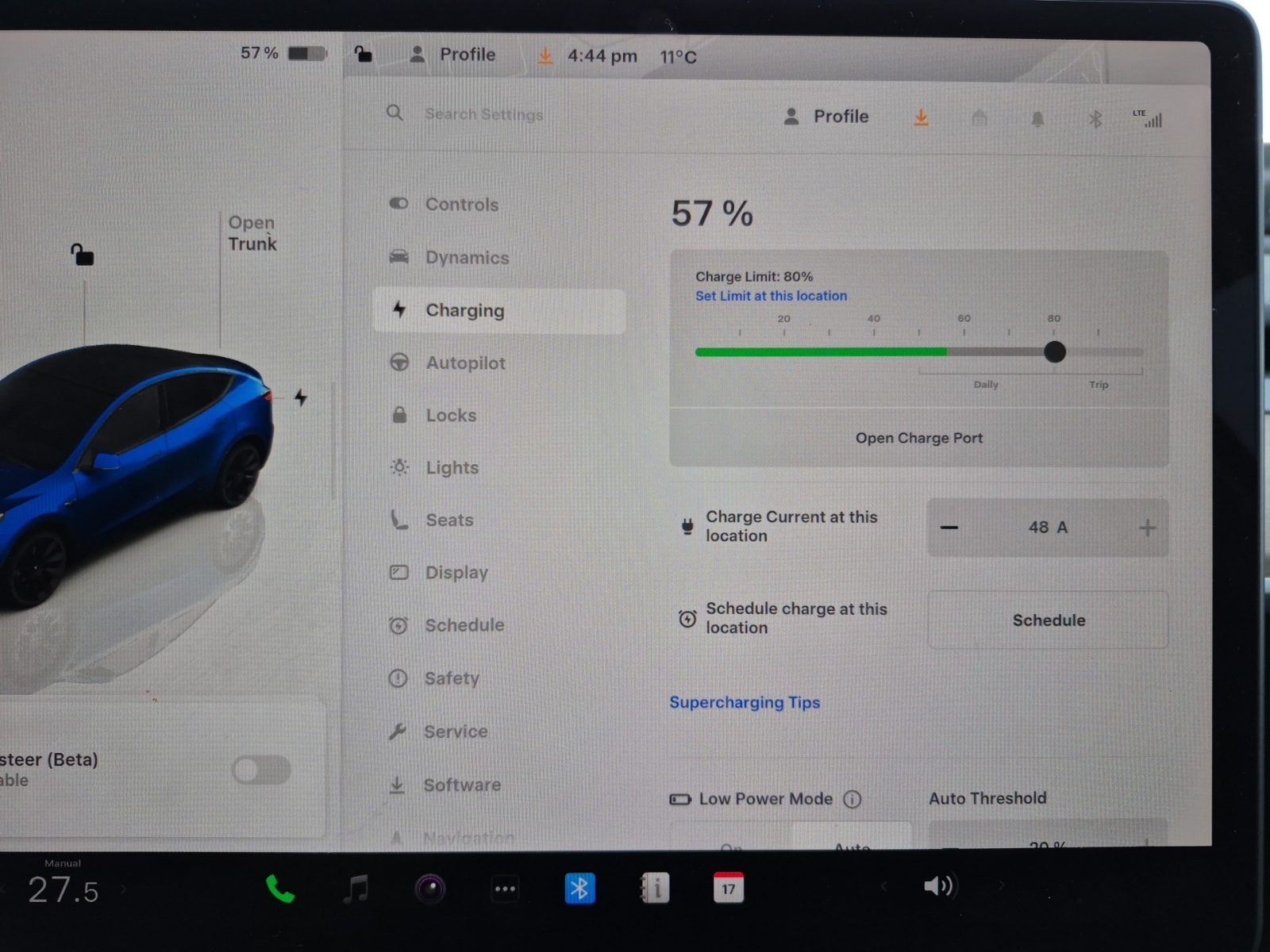Open the Supercharging Tips link
The height and width of the screenshot is (952, 1270).
pos(745,702)
